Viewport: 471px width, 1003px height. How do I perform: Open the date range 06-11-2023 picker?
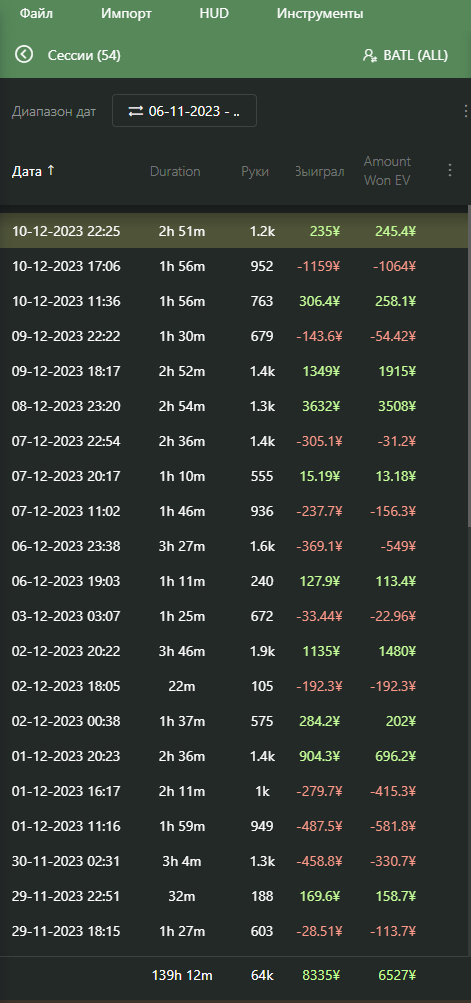click(184, 111)
